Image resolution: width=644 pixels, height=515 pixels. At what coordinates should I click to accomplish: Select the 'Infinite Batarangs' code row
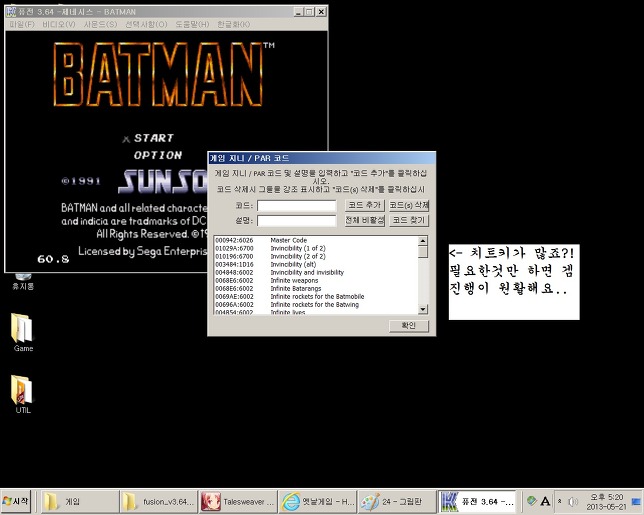point(316,288)
